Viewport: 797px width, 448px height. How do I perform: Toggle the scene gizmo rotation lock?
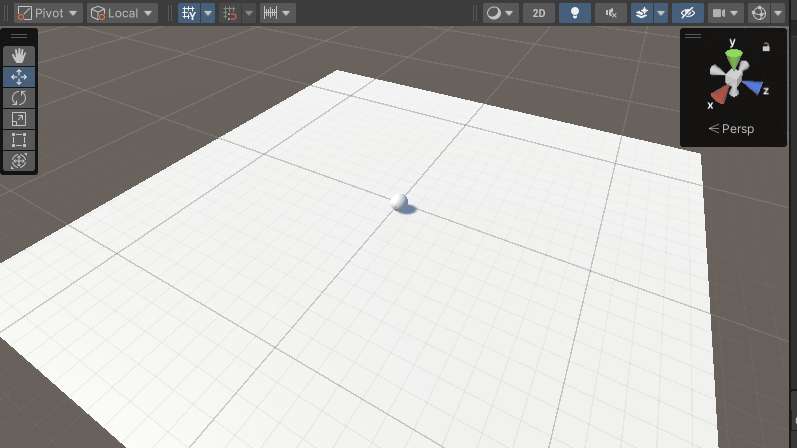click(x=766, y=47)
